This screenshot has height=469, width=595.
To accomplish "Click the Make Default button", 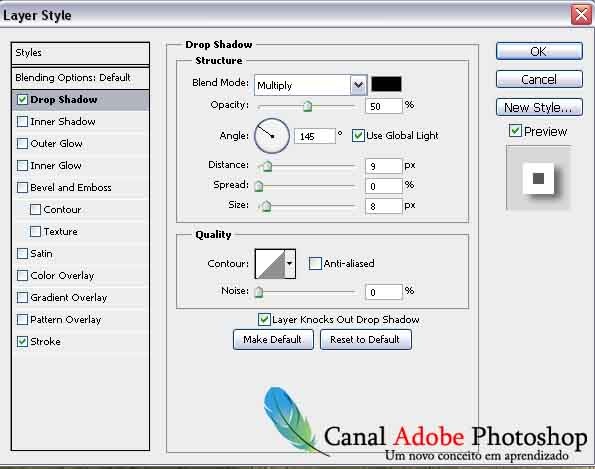I will (273, 339).
